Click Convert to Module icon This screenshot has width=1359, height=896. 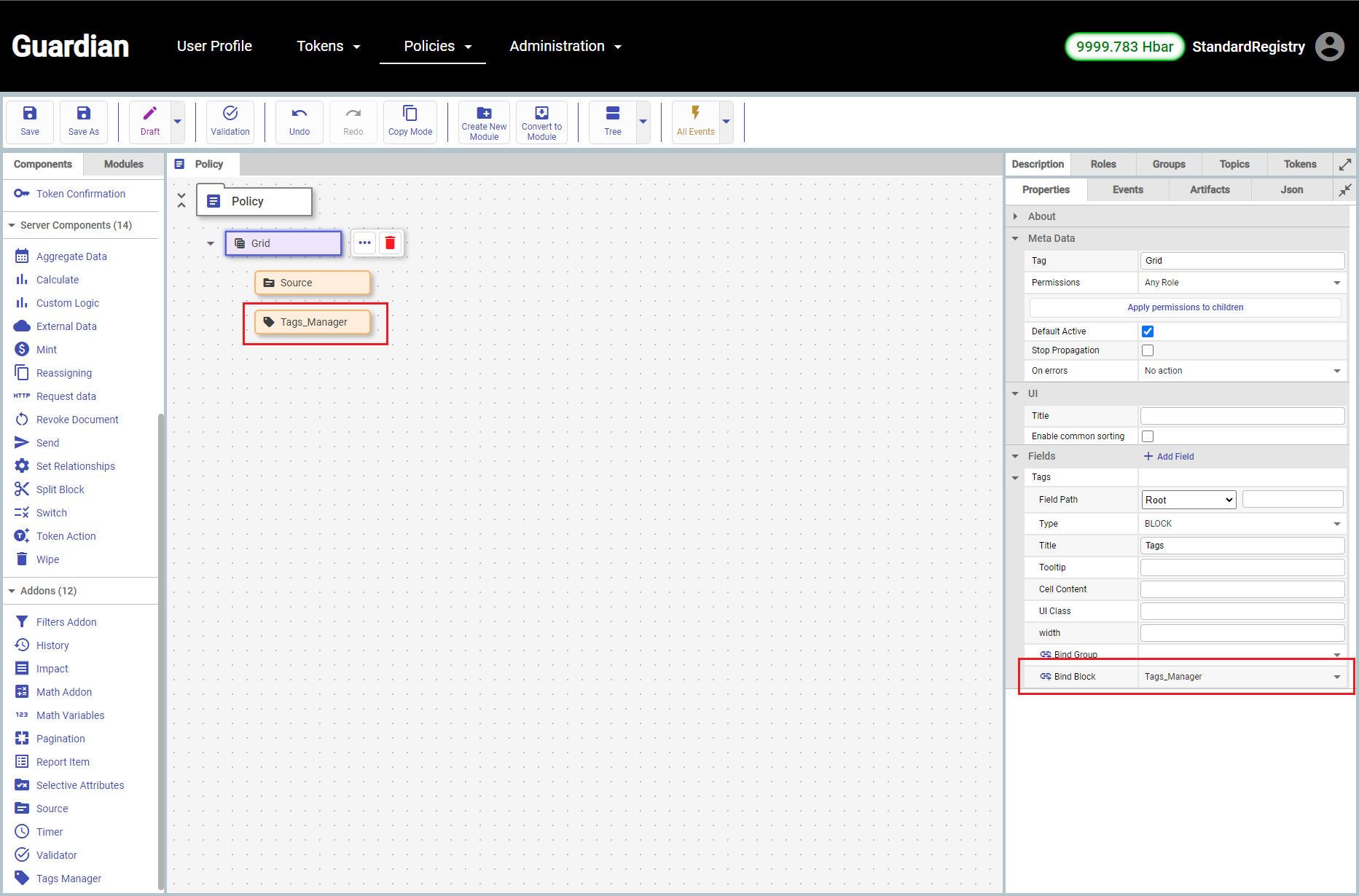tap(541, 113)
